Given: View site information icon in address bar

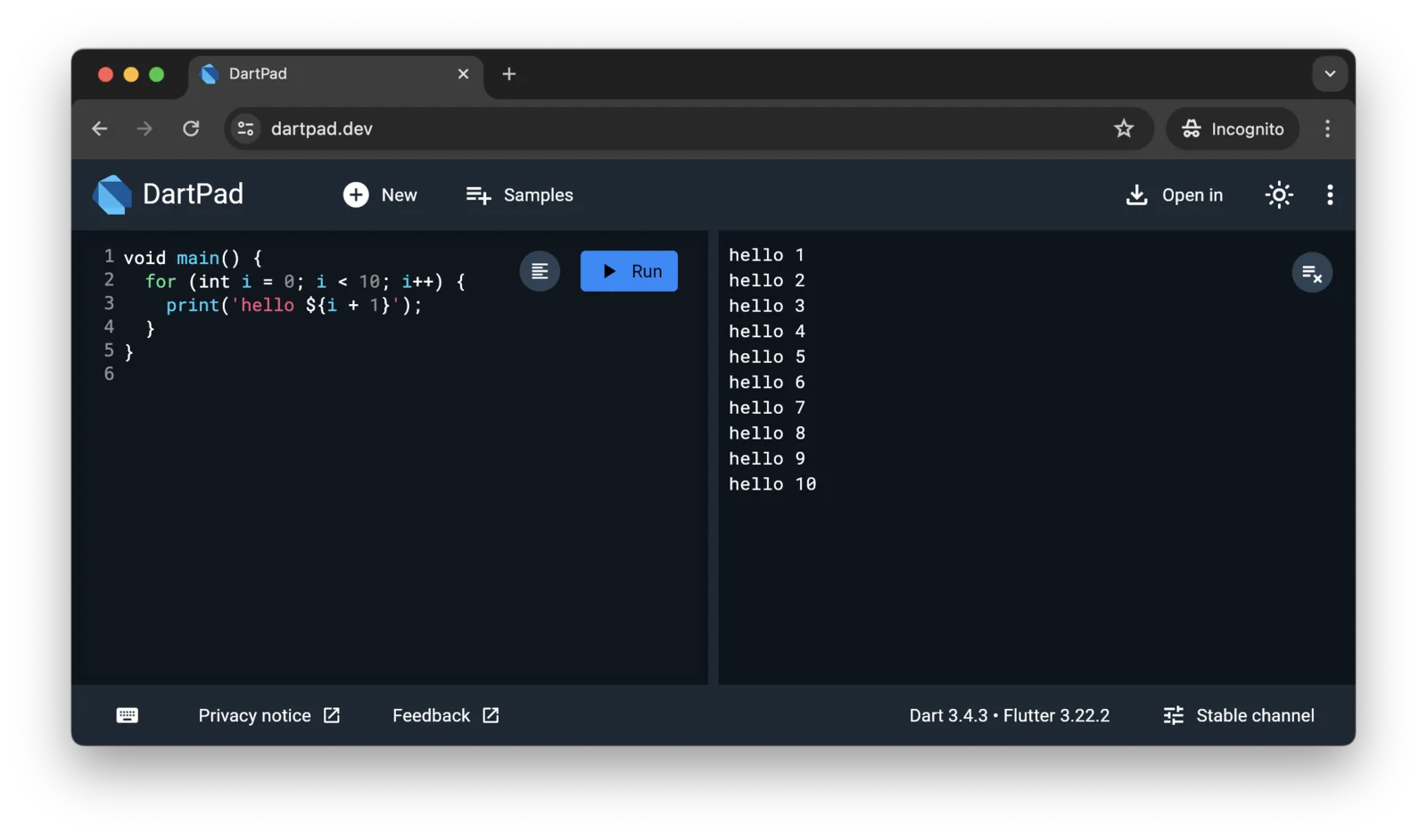Looking at the screenshot, I should click(246, 128).
